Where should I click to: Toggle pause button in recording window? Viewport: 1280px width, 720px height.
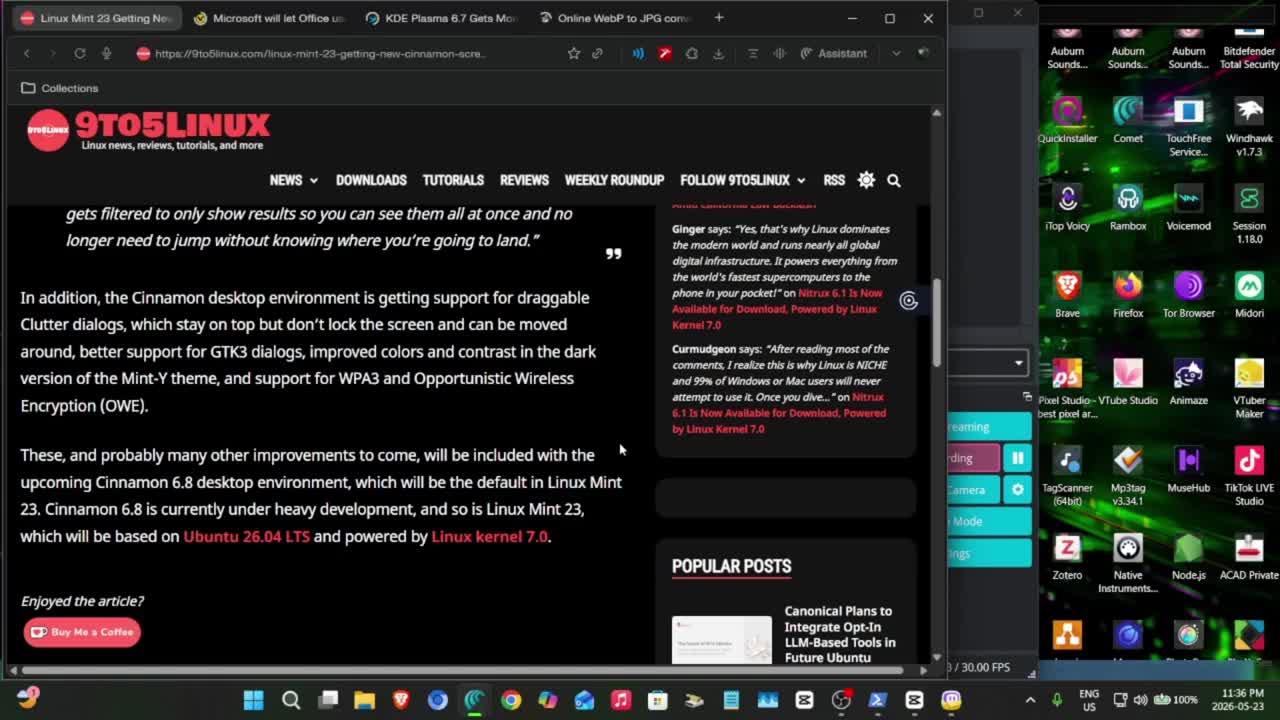pyautogui.click(x=1017, y=458)
